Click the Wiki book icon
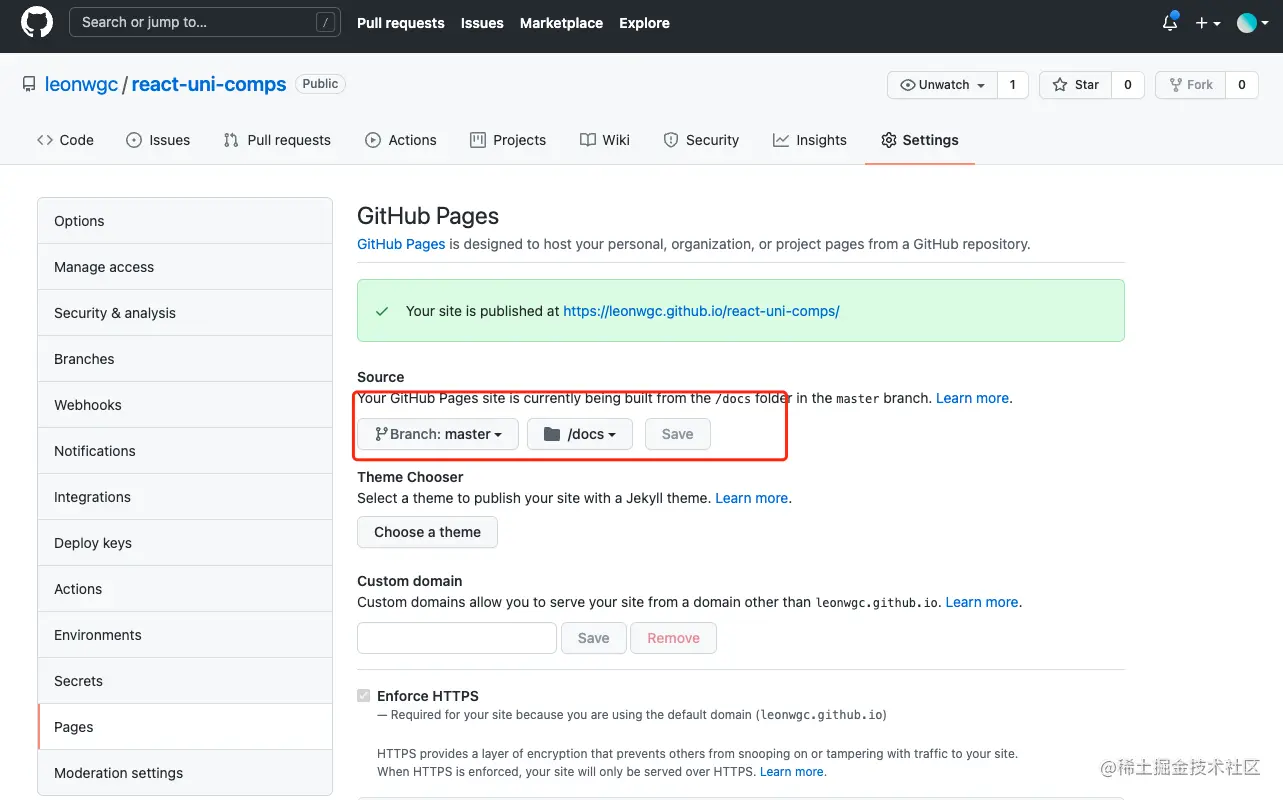1283x800 pixels. point(586,140)
